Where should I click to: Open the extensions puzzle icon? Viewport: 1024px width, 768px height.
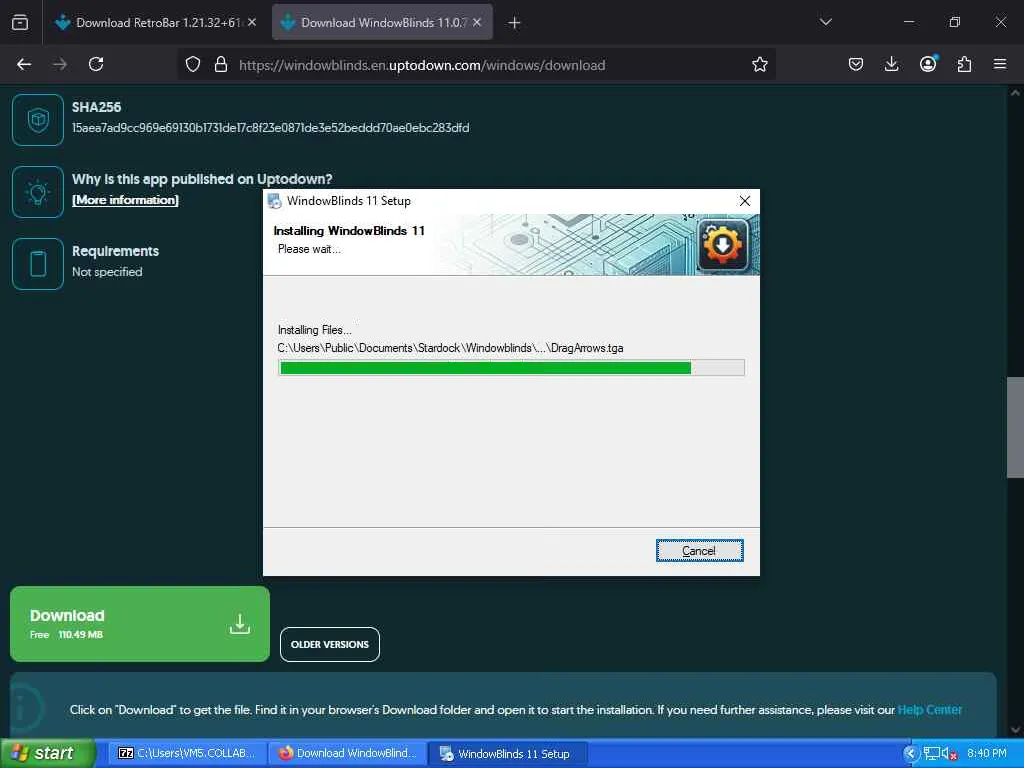(964, 64)
